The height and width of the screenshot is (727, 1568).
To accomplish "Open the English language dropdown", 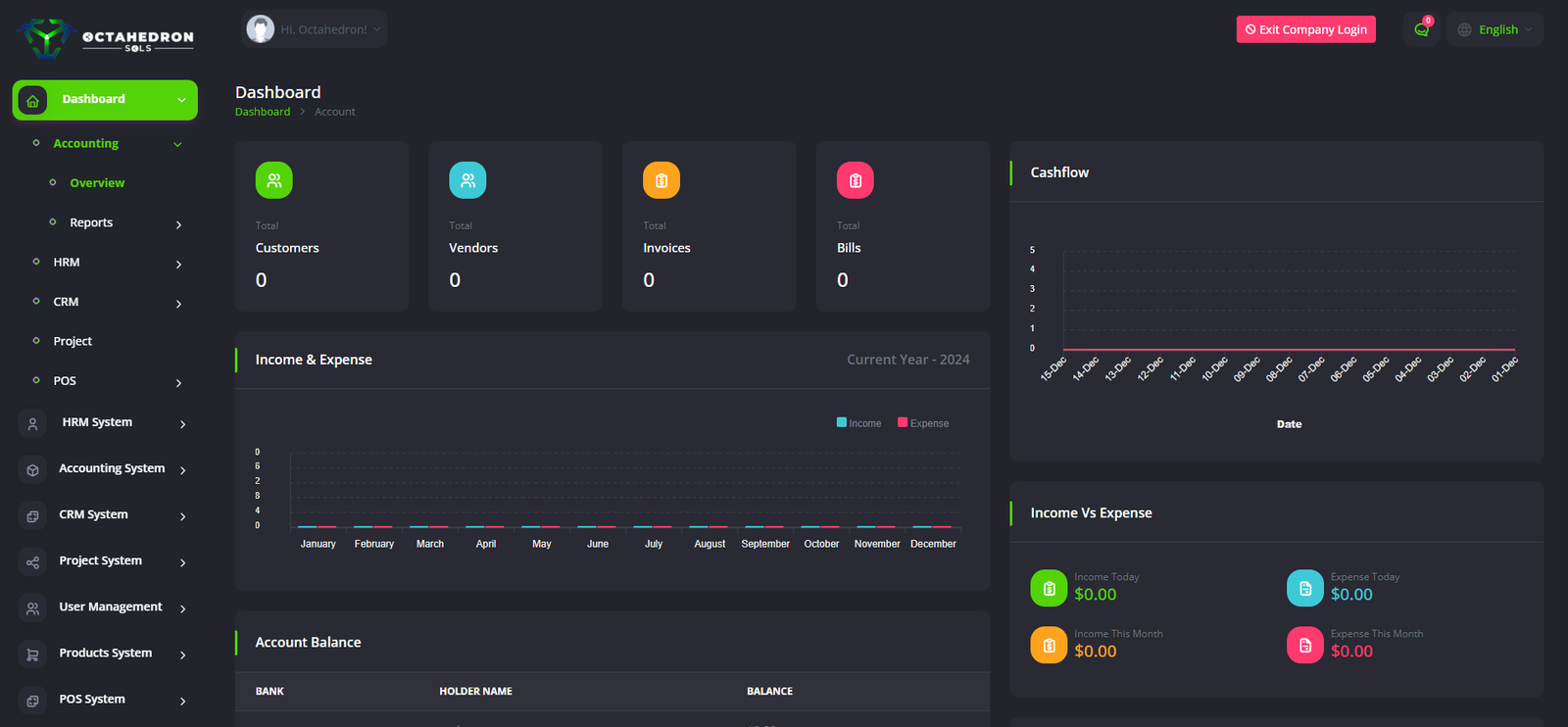I will tap(1494, 29).
